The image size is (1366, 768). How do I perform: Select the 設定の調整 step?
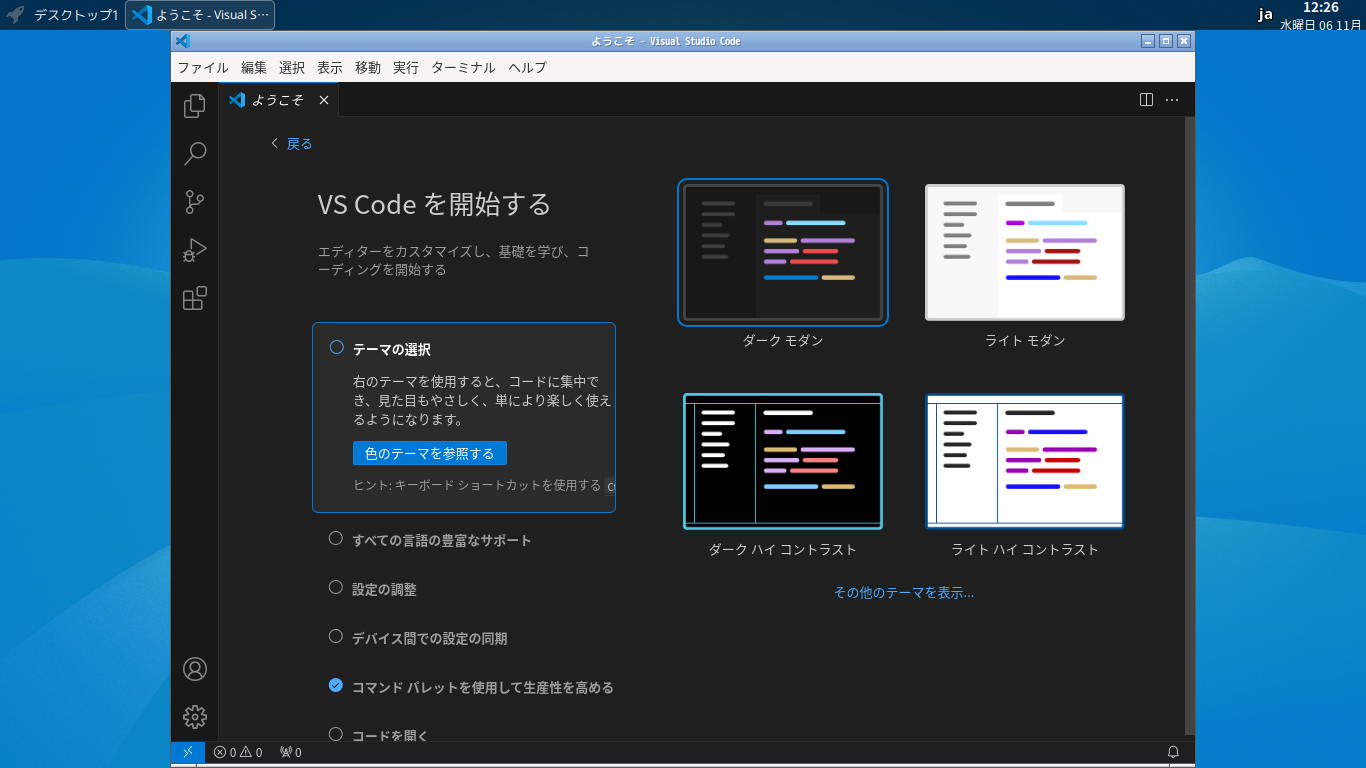click(373, 589)
